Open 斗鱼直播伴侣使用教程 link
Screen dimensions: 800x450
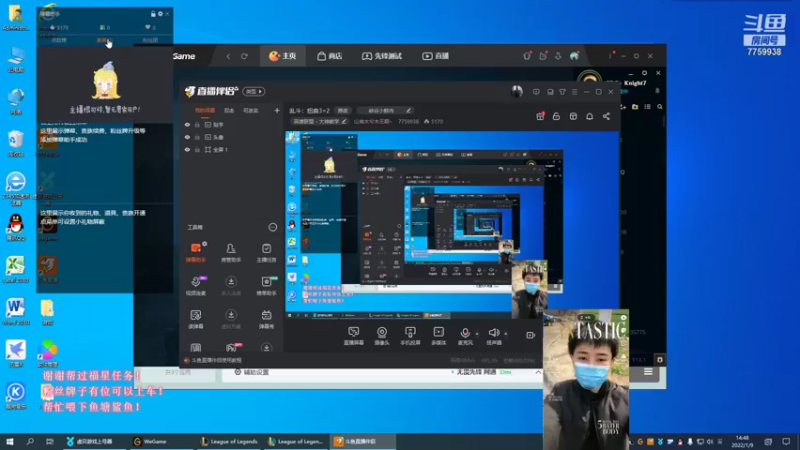[x=216, y=360]
